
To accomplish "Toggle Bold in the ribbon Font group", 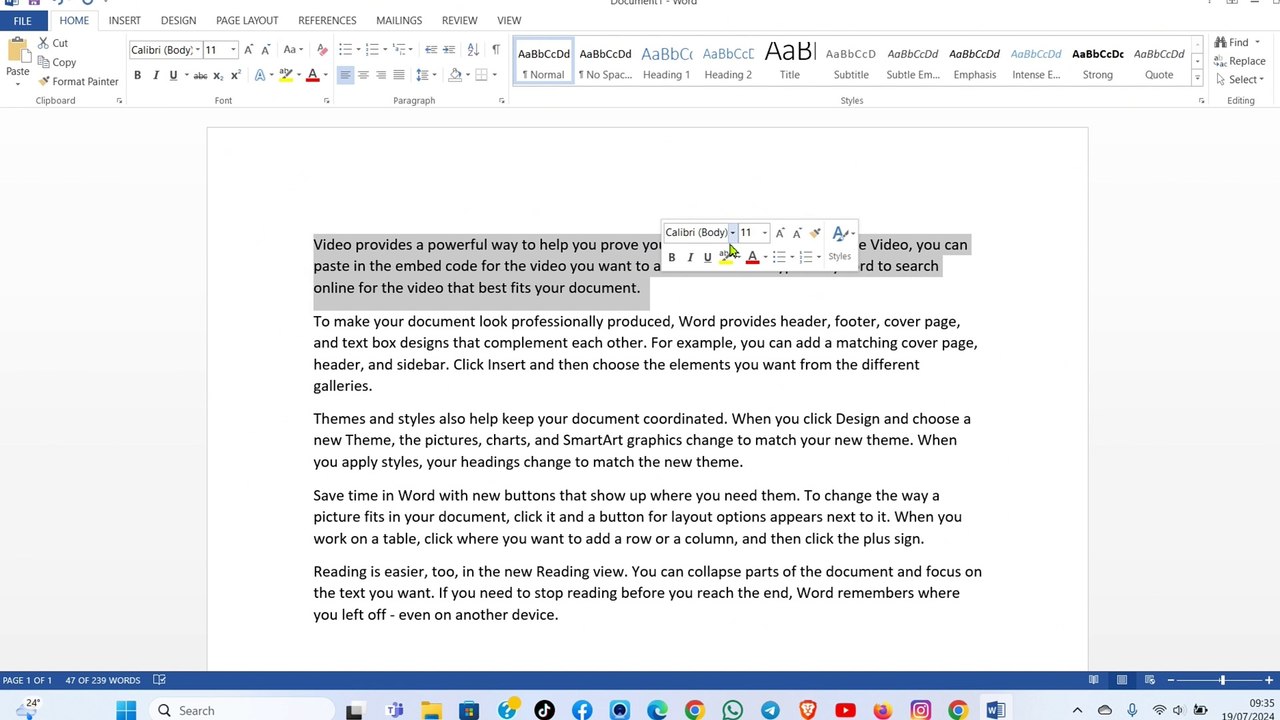I will point(137,75).
